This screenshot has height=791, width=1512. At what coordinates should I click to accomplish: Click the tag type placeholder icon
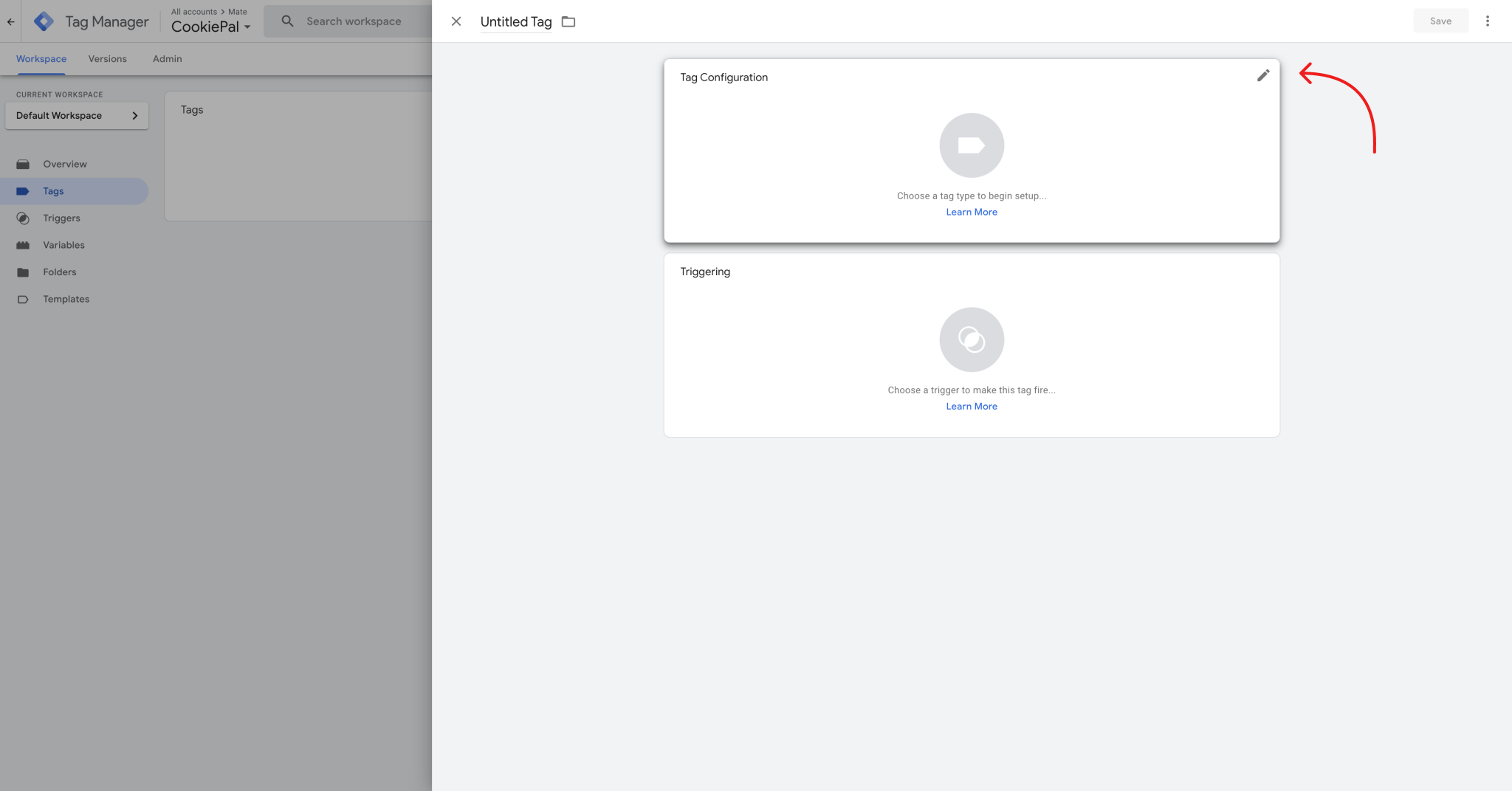972,145
